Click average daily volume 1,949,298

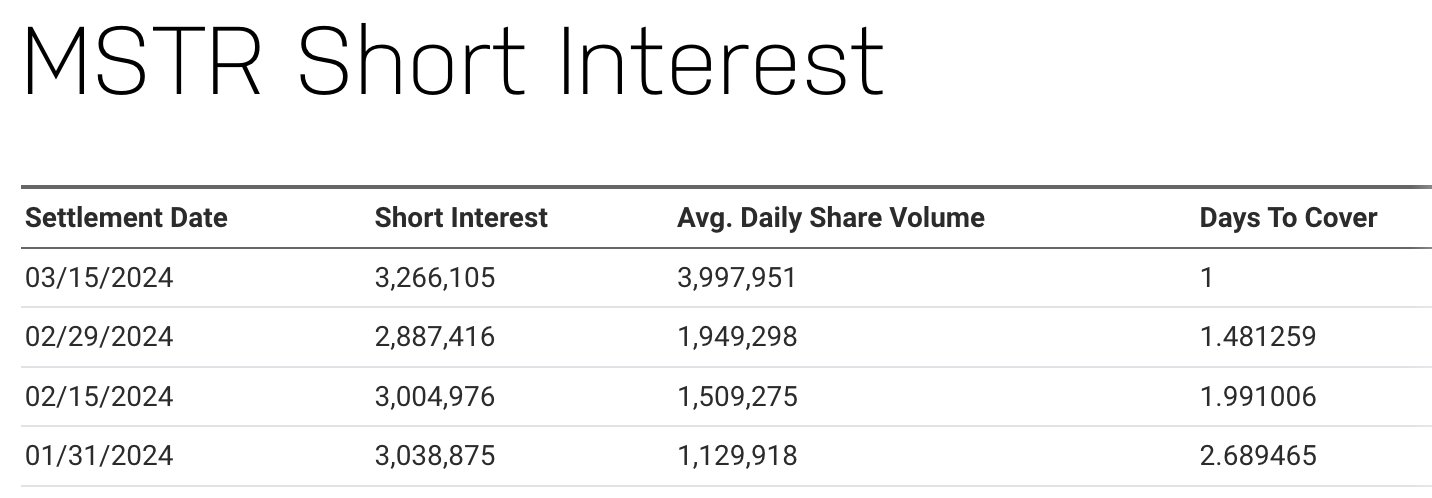point(737,337)
